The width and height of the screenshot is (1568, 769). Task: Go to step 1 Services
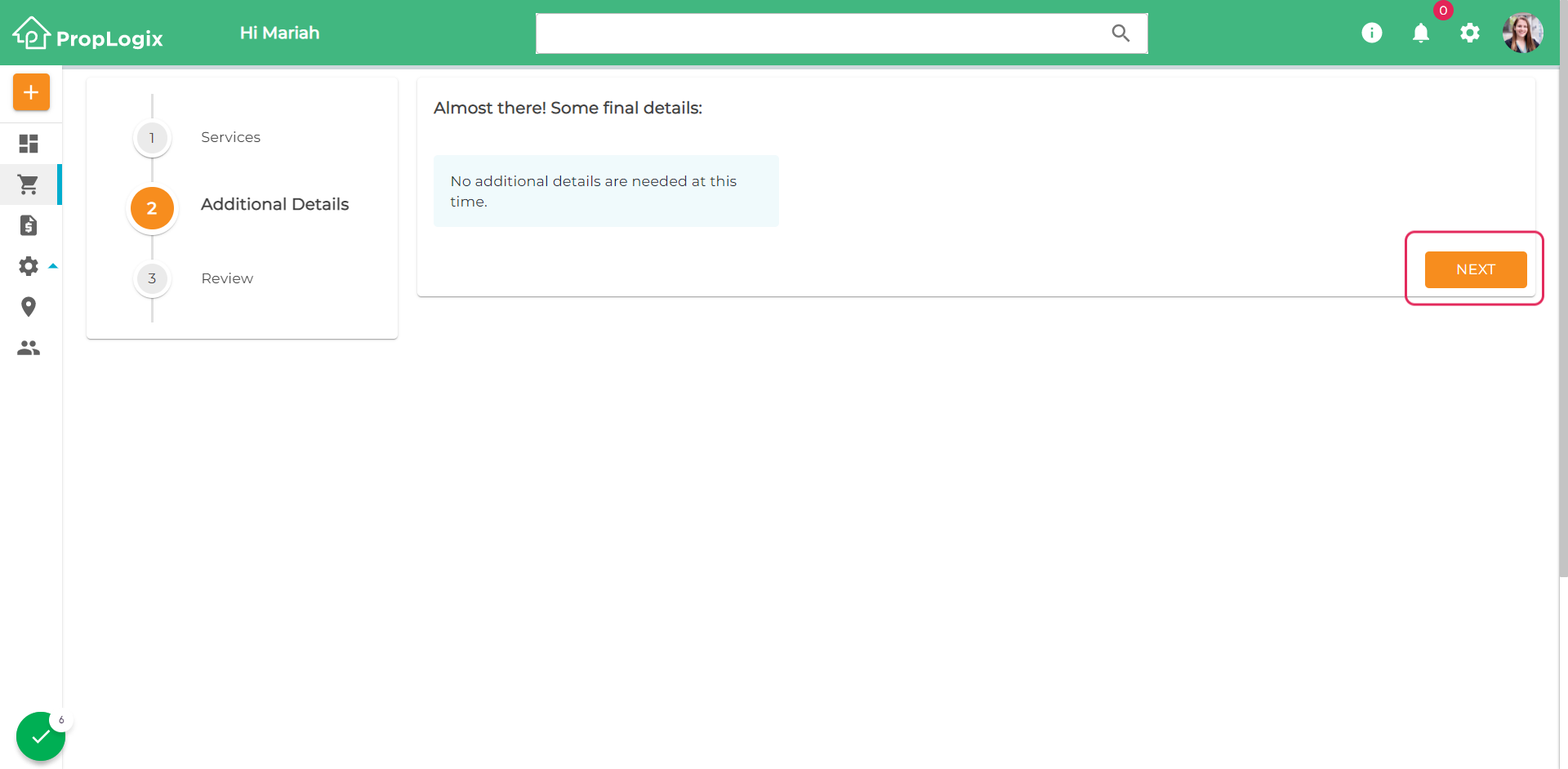tap(196, 138)
